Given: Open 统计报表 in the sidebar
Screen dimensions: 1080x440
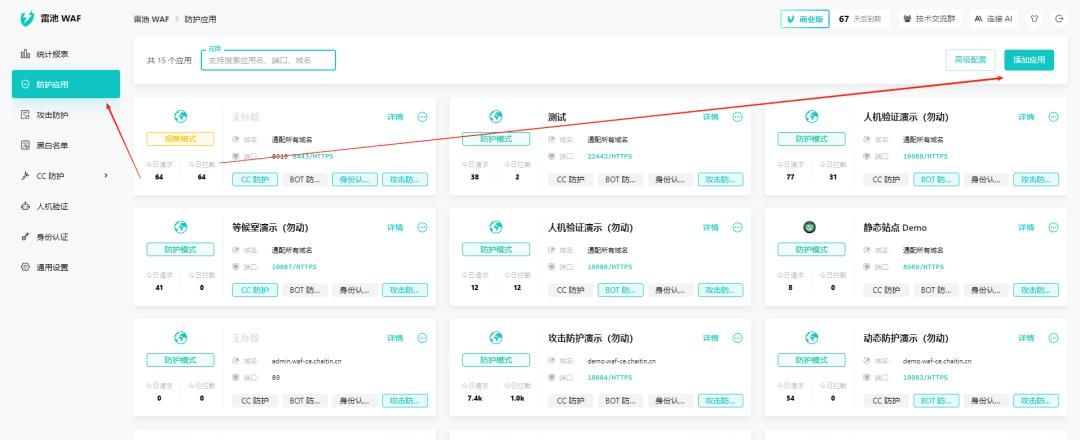Looking at the screenshot, I should coord(52,54).
